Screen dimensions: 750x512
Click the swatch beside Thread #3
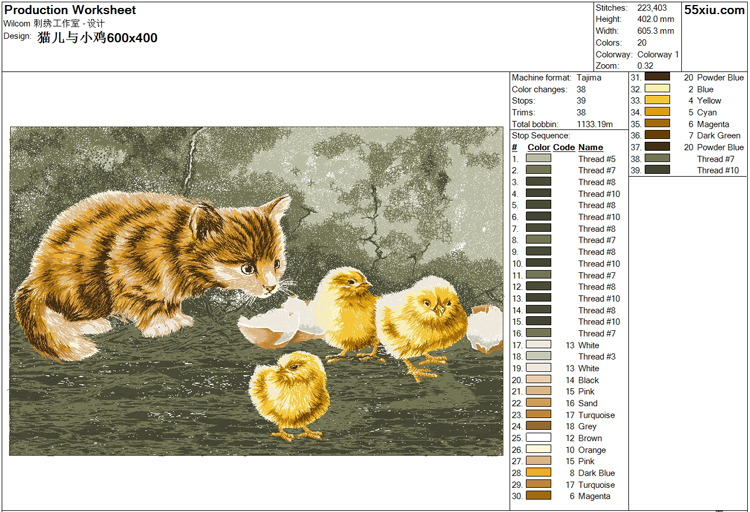click(x=538, y=356)
